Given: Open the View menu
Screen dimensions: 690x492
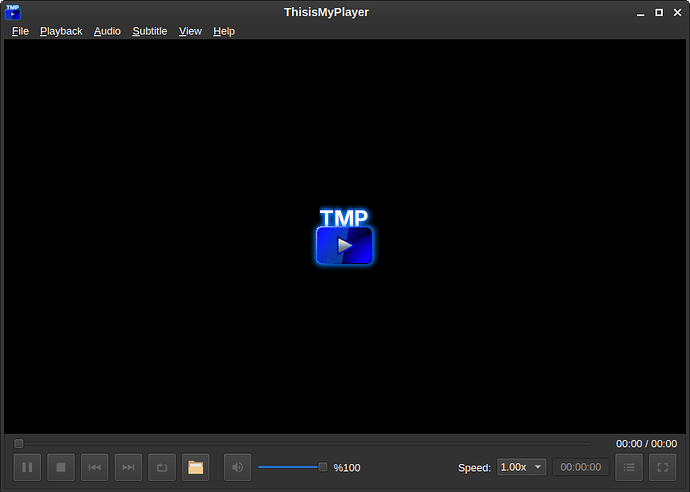Looking at the screenshot, I should click(x=190, y=31).
